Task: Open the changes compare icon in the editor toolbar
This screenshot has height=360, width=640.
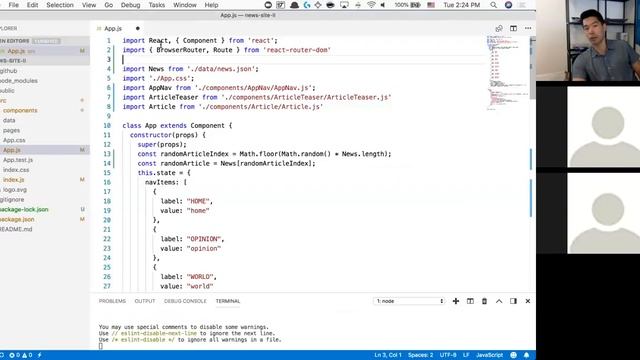Action: [499, 29]
